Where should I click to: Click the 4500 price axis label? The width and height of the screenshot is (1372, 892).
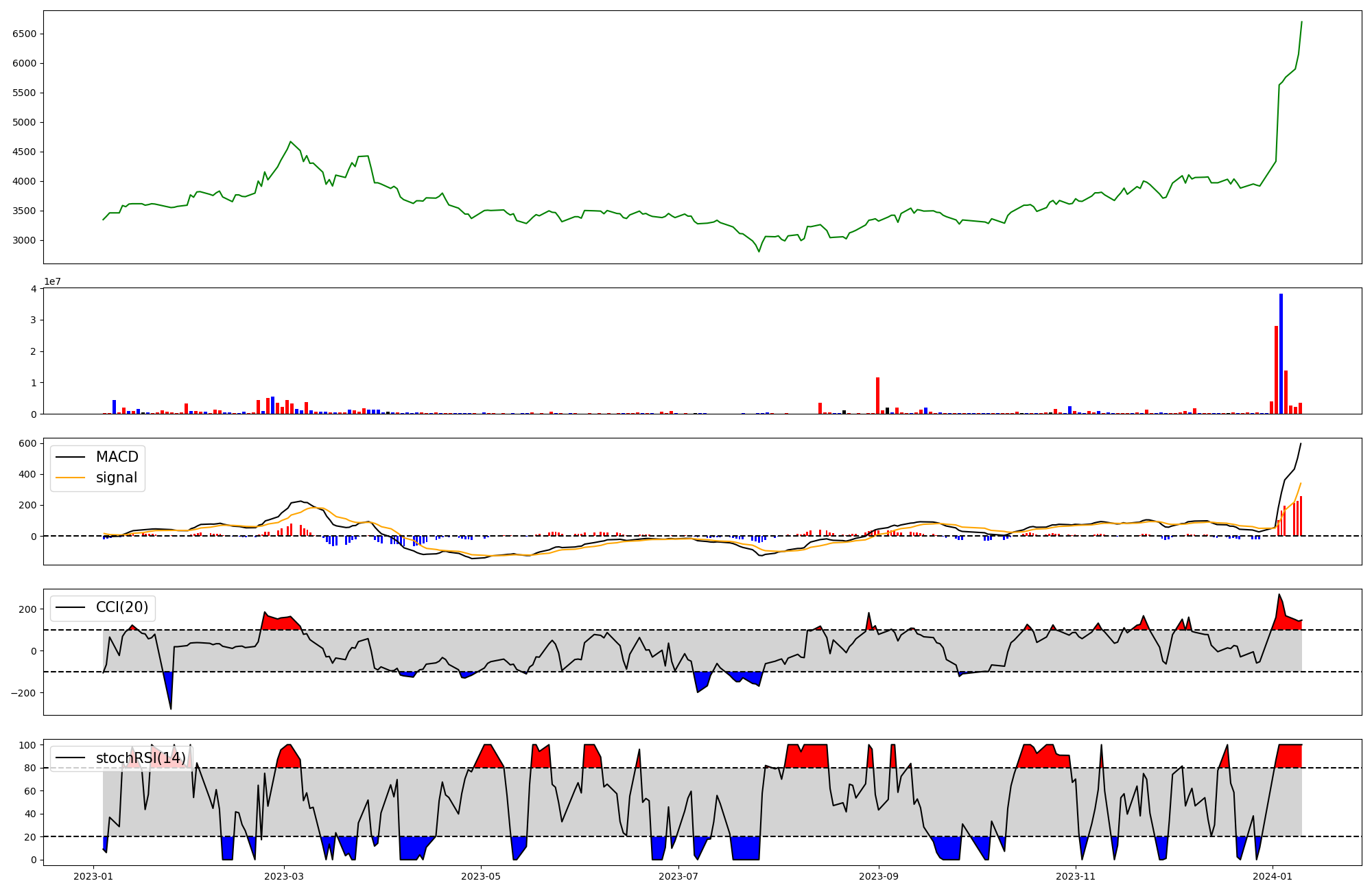pyautogui.click(x=25, y=152)
